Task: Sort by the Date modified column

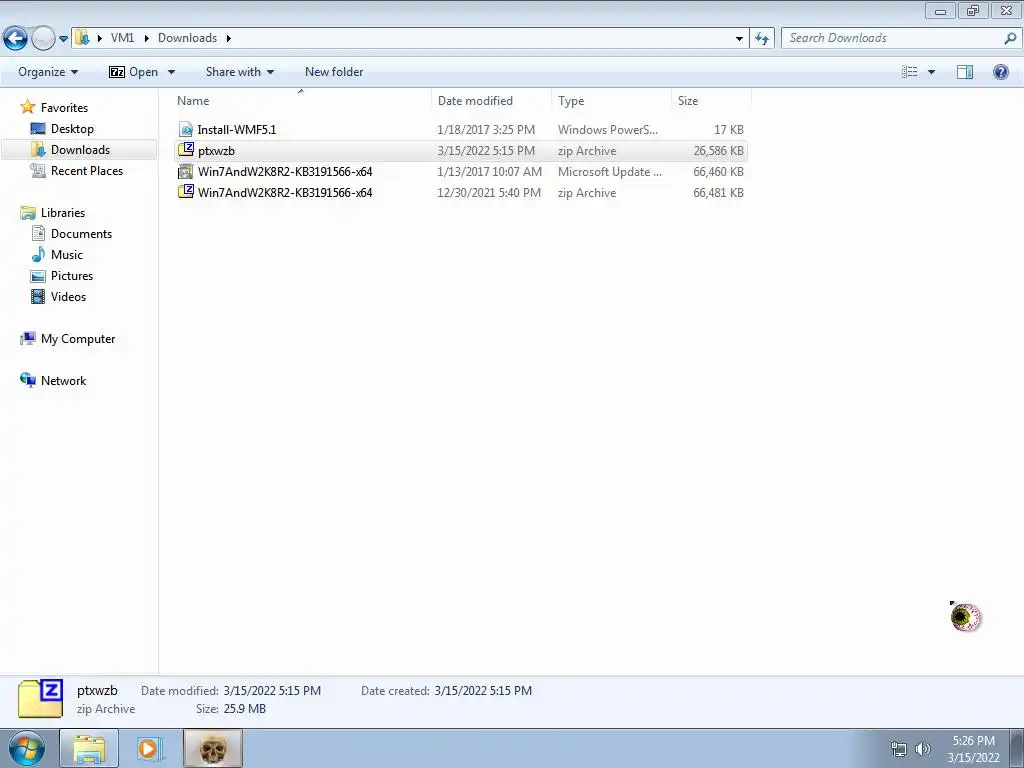Action: pos(491,101)
